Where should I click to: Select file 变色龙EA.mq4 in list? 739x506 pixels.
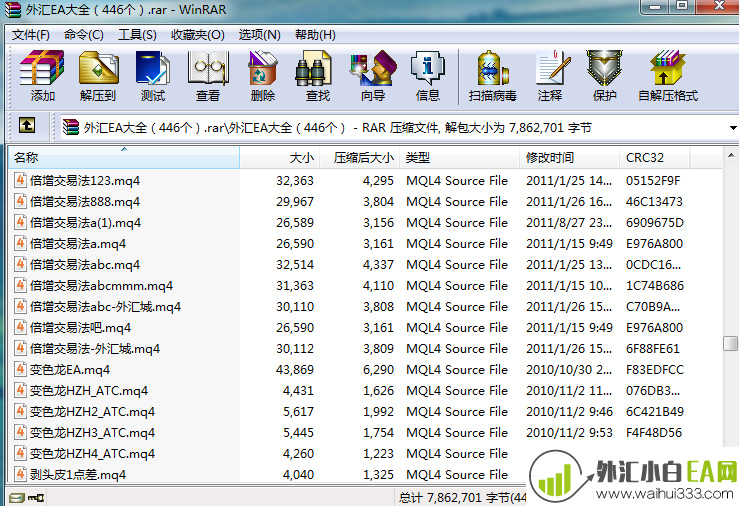70,370
